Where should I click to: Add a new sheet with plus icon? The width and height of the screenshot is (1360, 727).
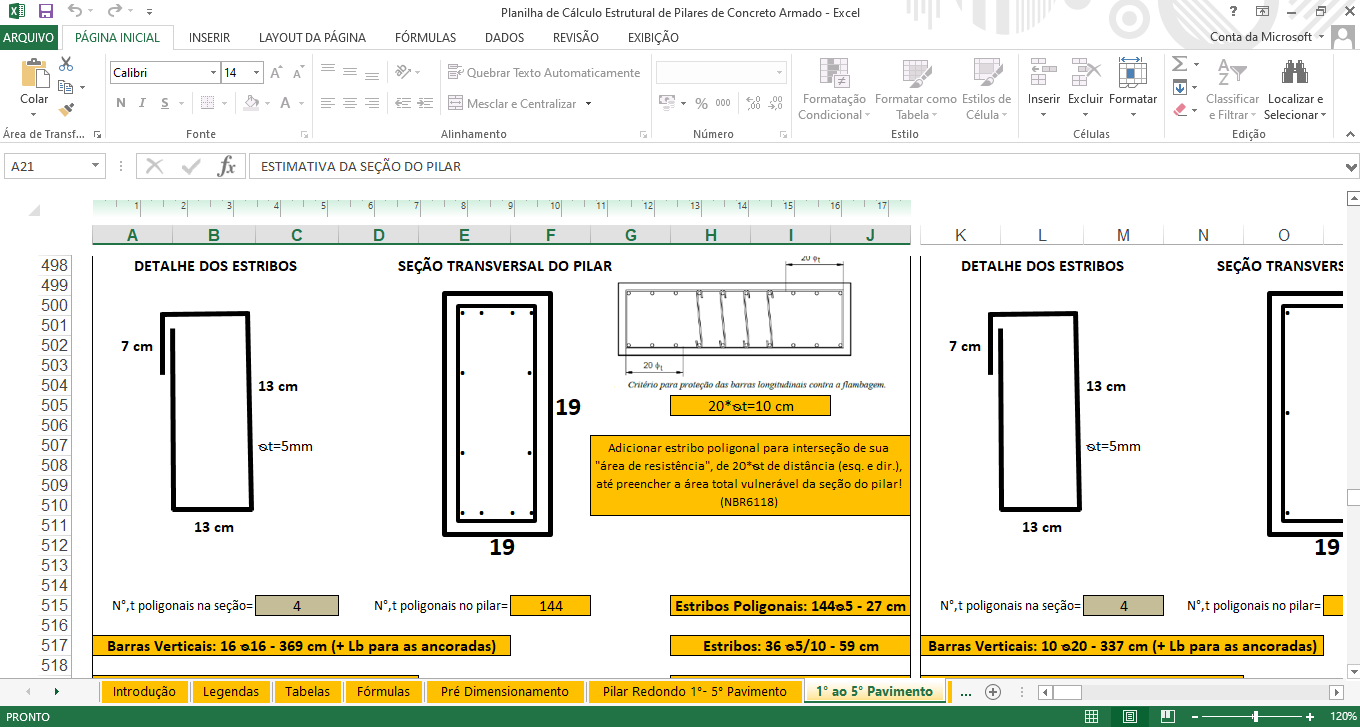992,691
